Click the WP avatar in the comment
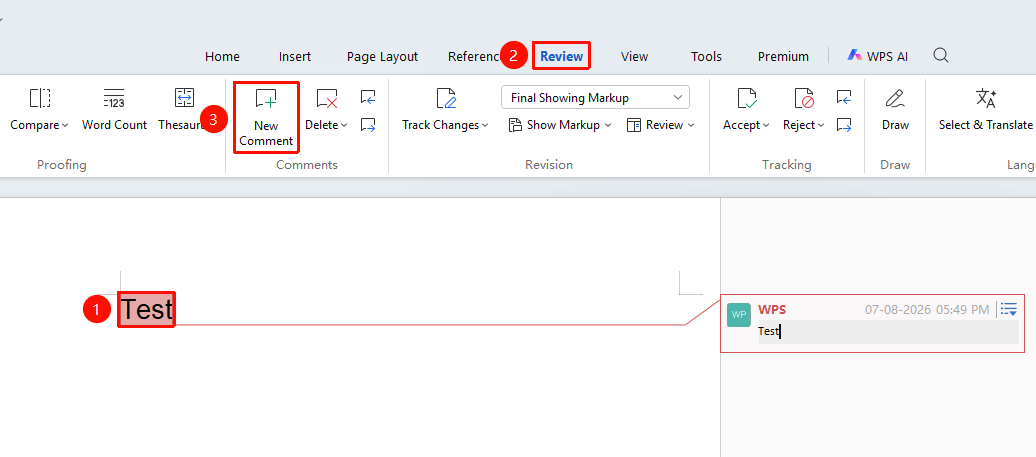This screenshot has height=457, width=1036. (x=739, y=315)
